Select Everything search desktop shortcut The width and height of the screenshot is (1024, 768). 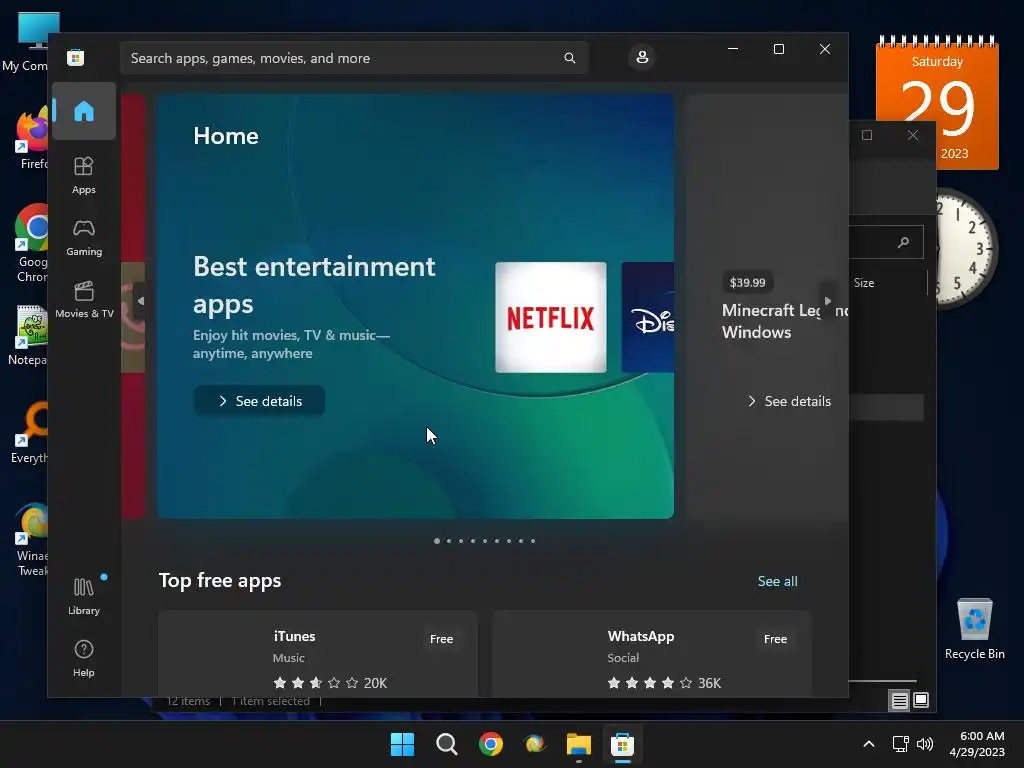pos(30,434)
